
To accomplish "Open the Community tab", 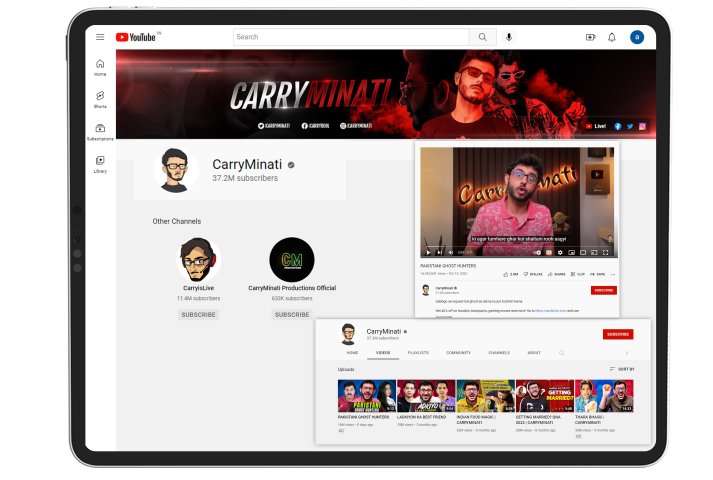I will click(x=458, y=353).
